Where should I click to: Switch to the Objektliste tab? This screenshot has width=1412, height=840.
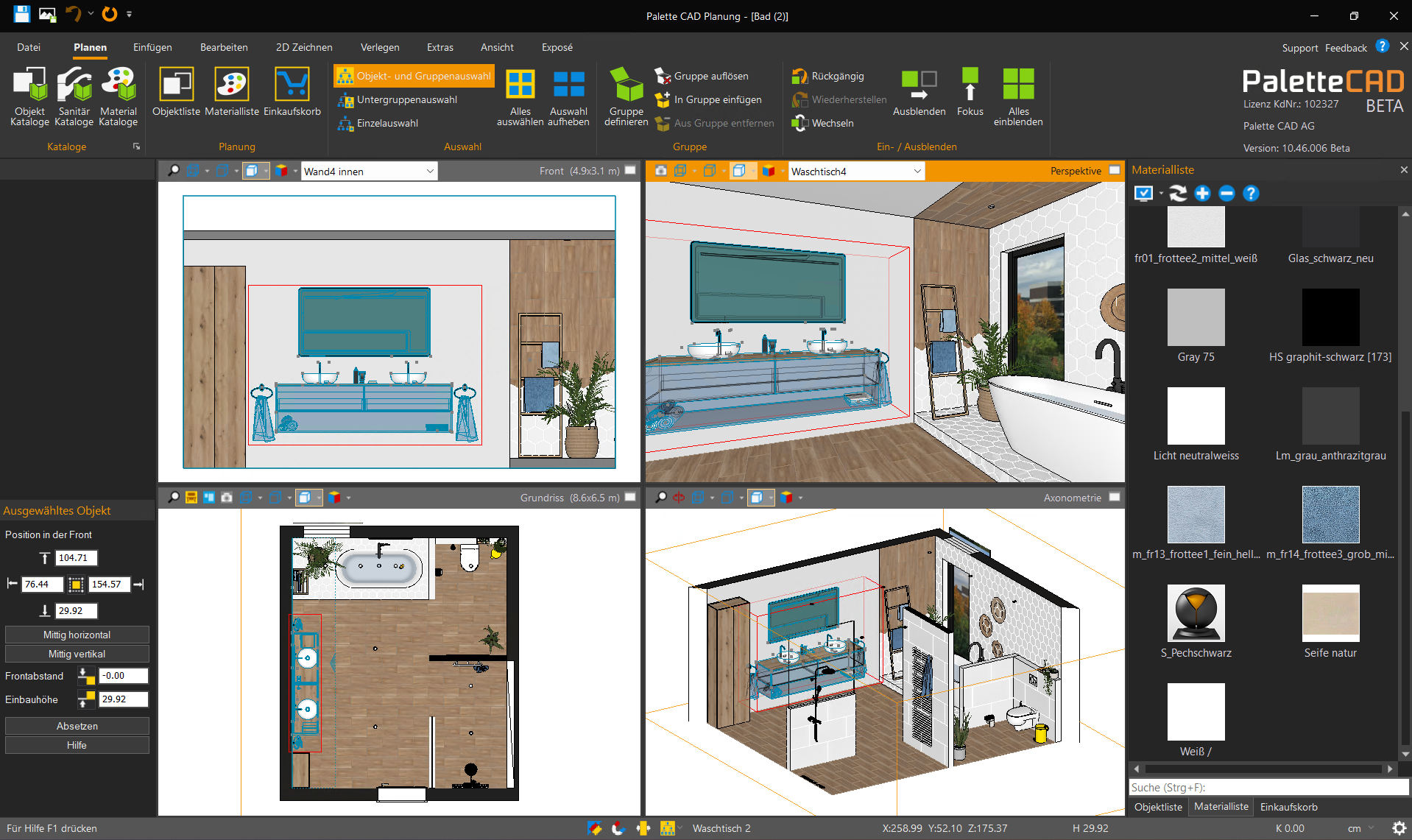1158,806
